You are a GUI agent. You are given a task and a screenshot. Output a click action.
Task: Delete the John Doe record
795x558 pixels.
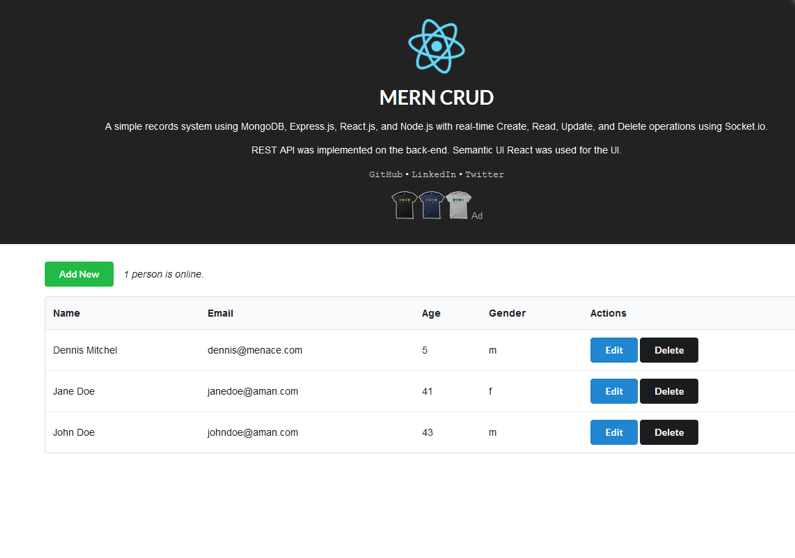(669, 432)
